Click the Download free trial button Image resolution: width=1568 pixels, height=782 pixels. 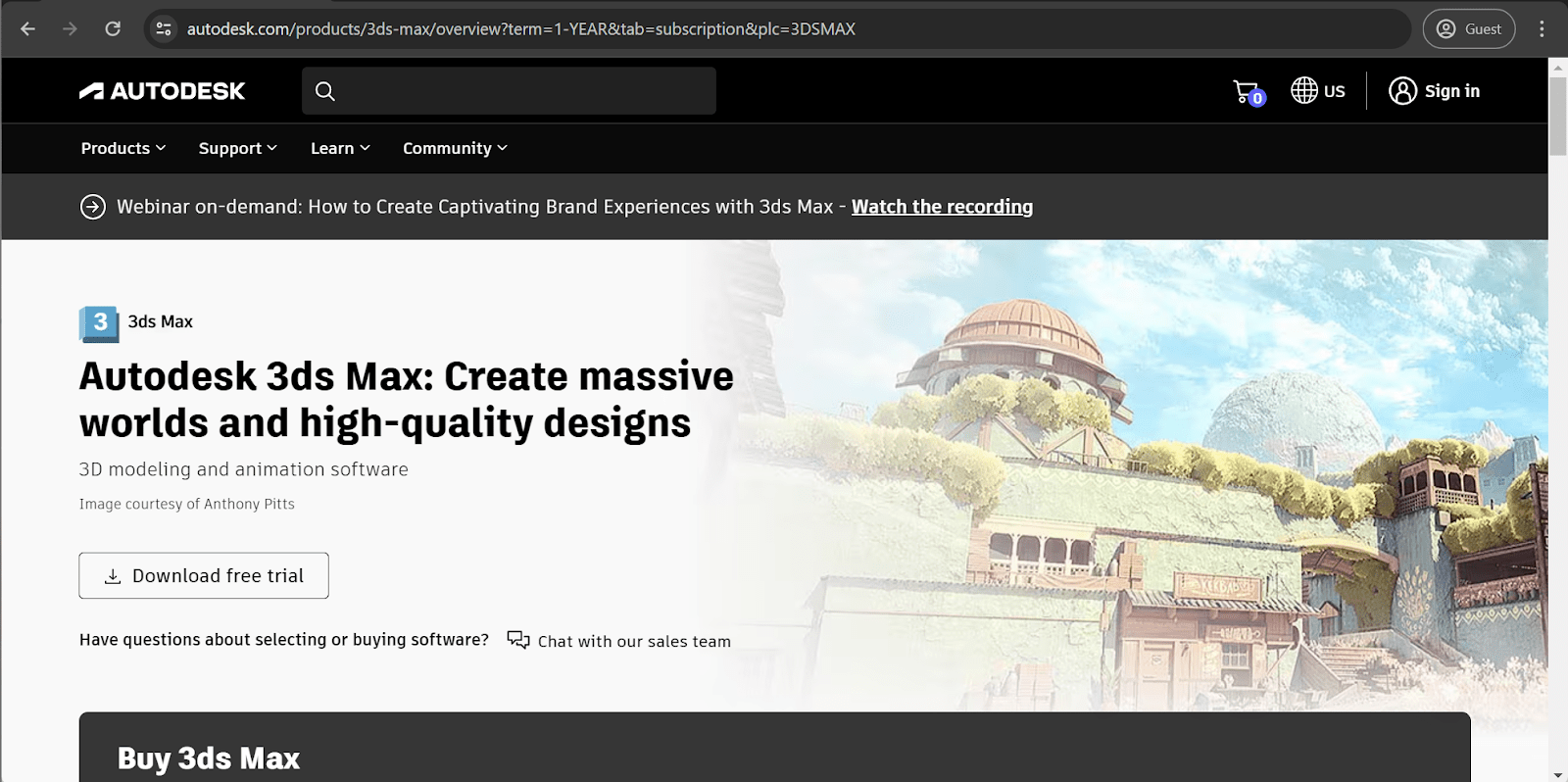coord(204,575)
